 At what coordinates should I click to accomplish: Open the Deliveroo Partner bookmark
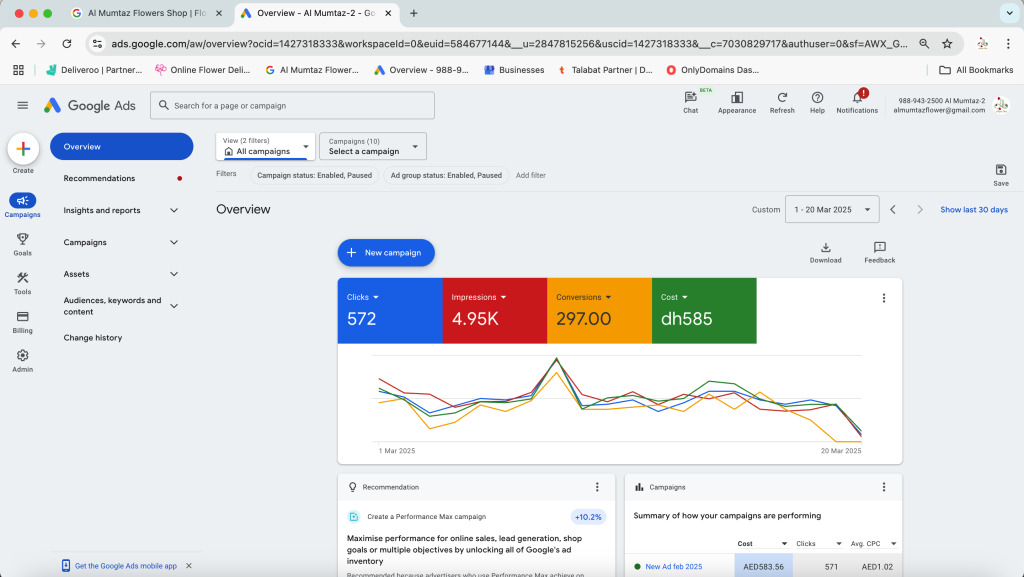(x=94, y=70)
